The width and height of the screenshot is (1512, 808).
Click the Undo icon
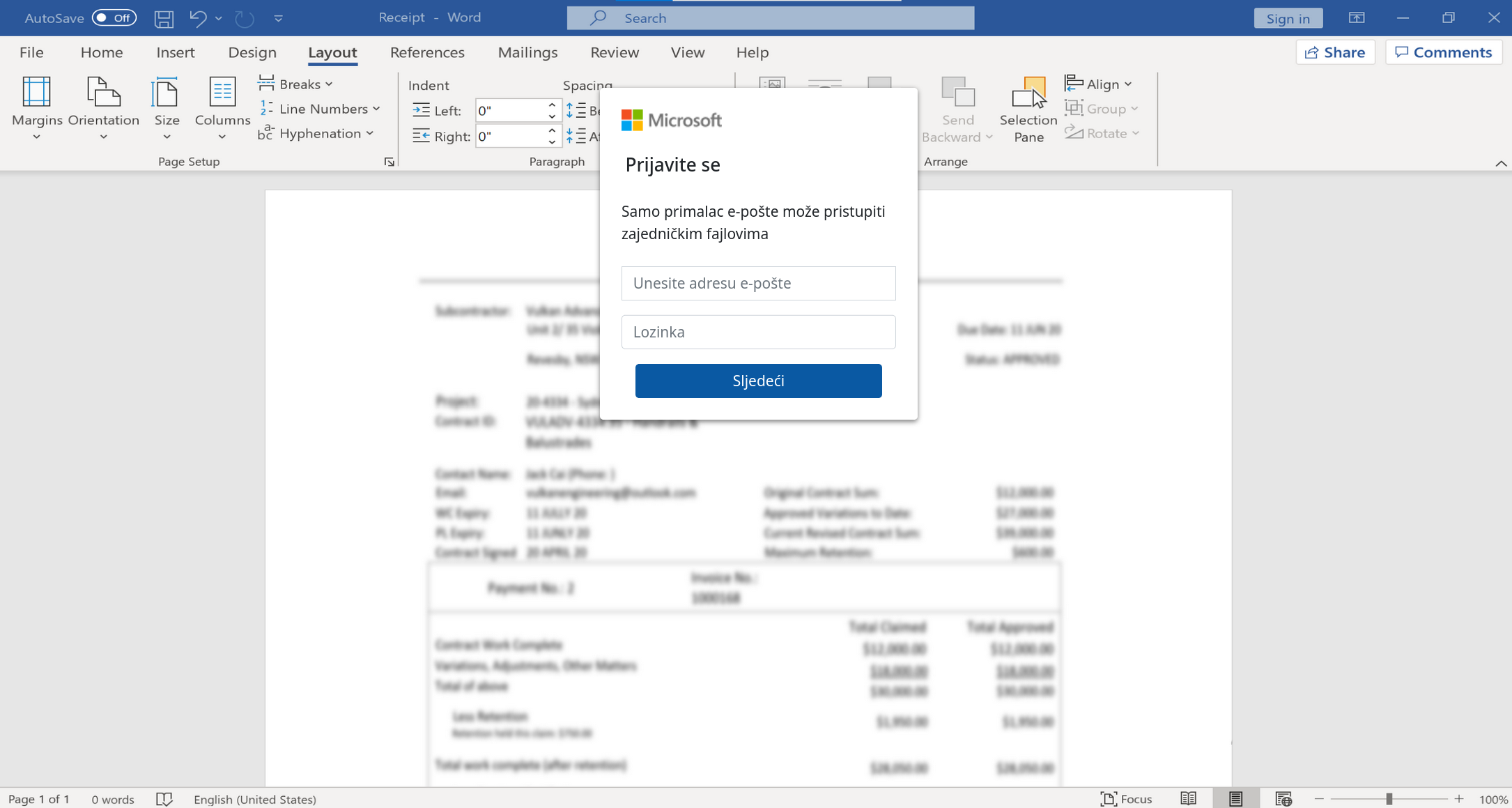point(198,18)
